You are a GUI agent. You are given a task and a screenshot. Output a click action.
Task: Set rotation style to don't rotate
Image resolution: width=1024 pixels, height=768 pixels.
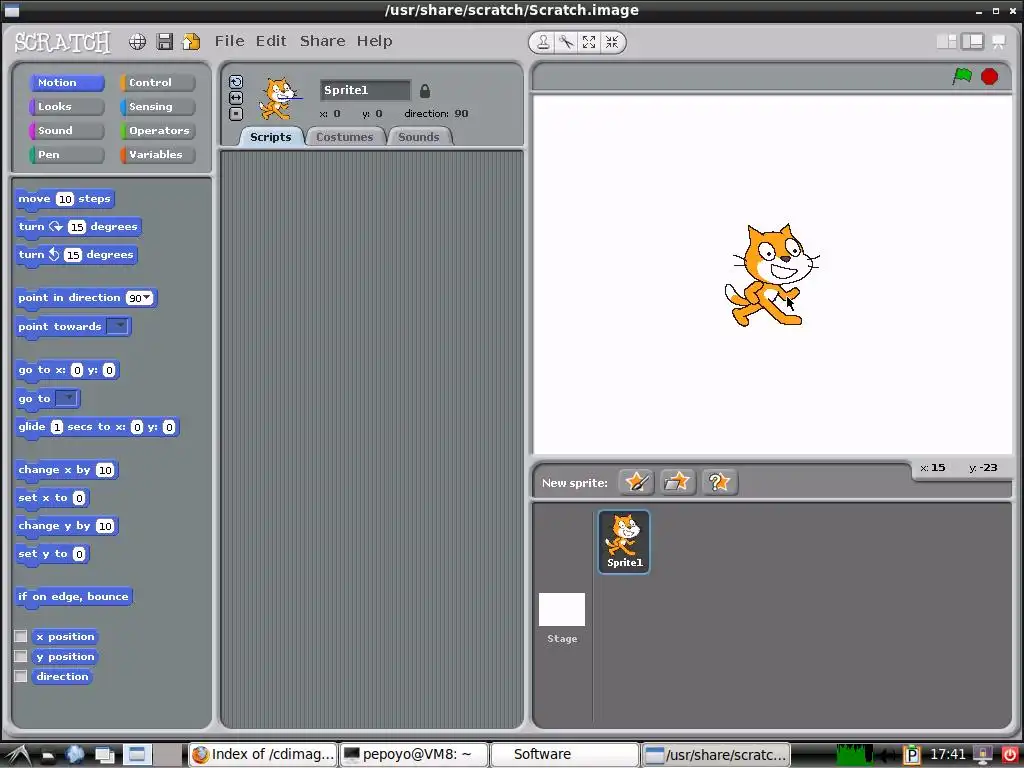(236, 114)
